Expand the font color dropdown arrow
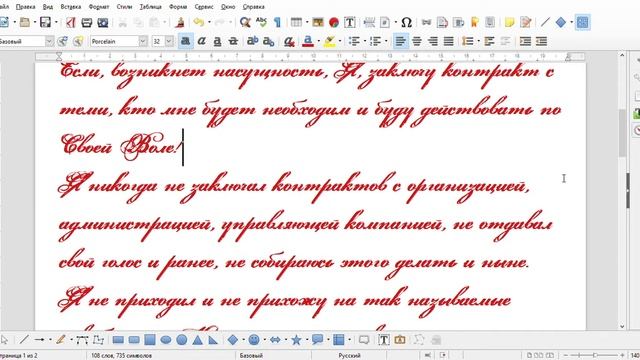Screen dimensions: 640x360 pos(318,41)
